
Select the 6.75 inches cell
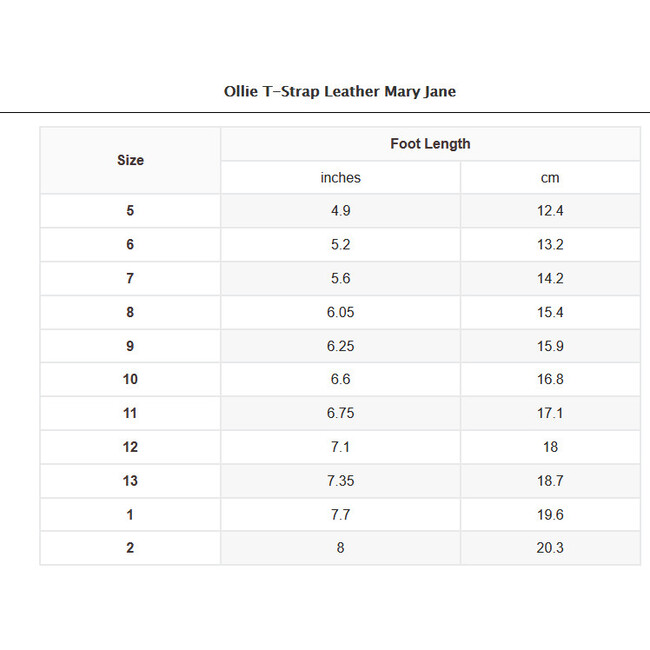coord(340,413)
